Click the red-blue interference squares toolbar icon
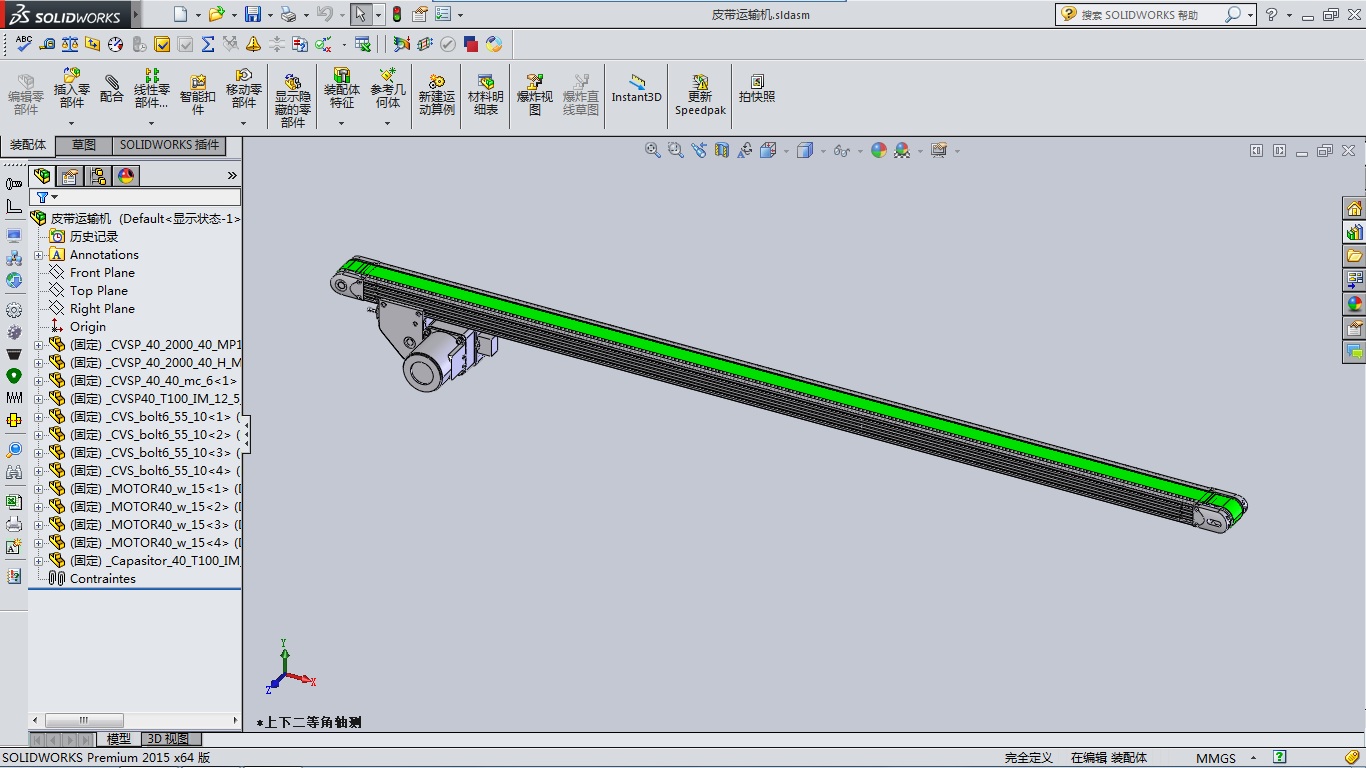1366x768 pixels. [x=471, y=44]
